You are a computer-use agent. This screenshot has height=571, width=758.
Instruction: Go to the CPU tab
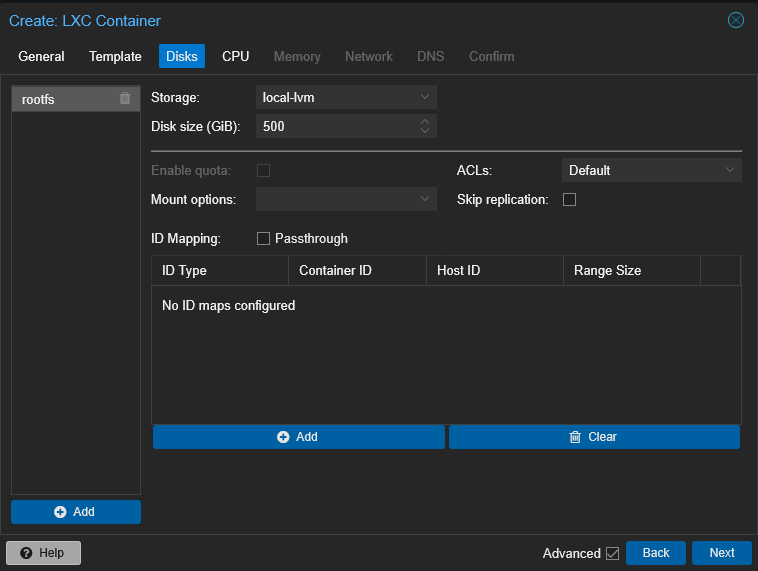point(235,57)
